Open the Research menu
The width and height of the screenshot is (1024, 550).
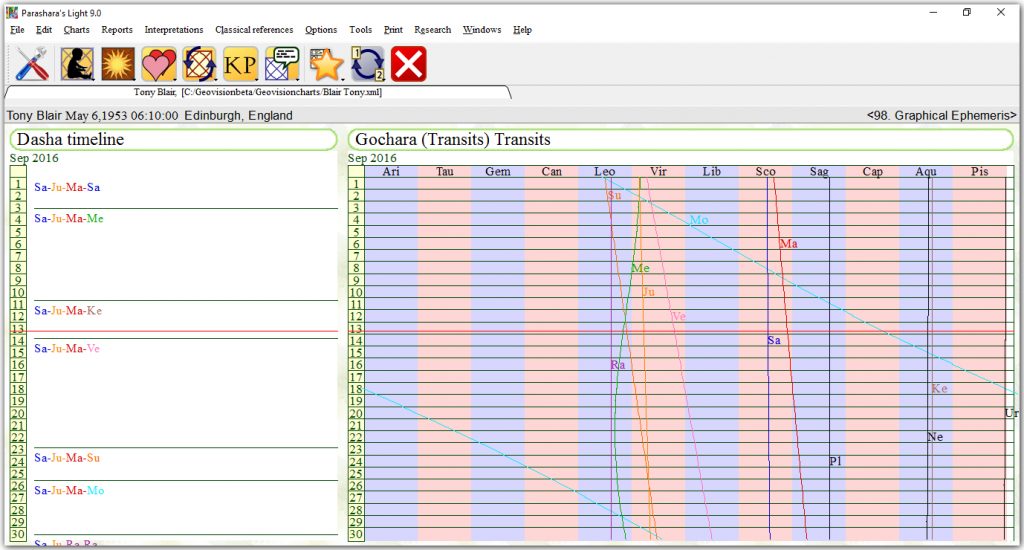point(432,30)
